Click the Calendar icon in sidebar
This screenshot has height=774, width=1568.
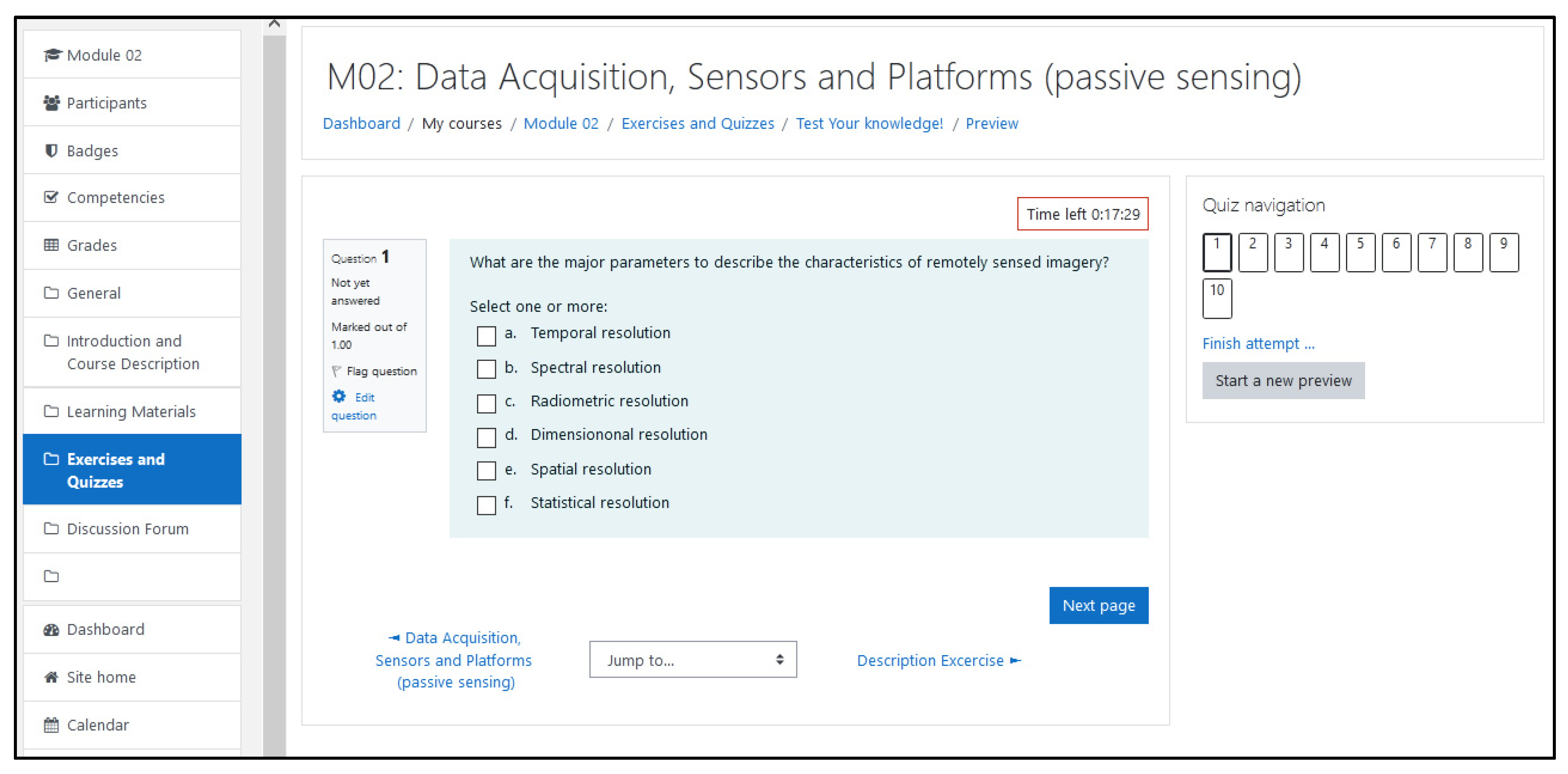[52, 725]
